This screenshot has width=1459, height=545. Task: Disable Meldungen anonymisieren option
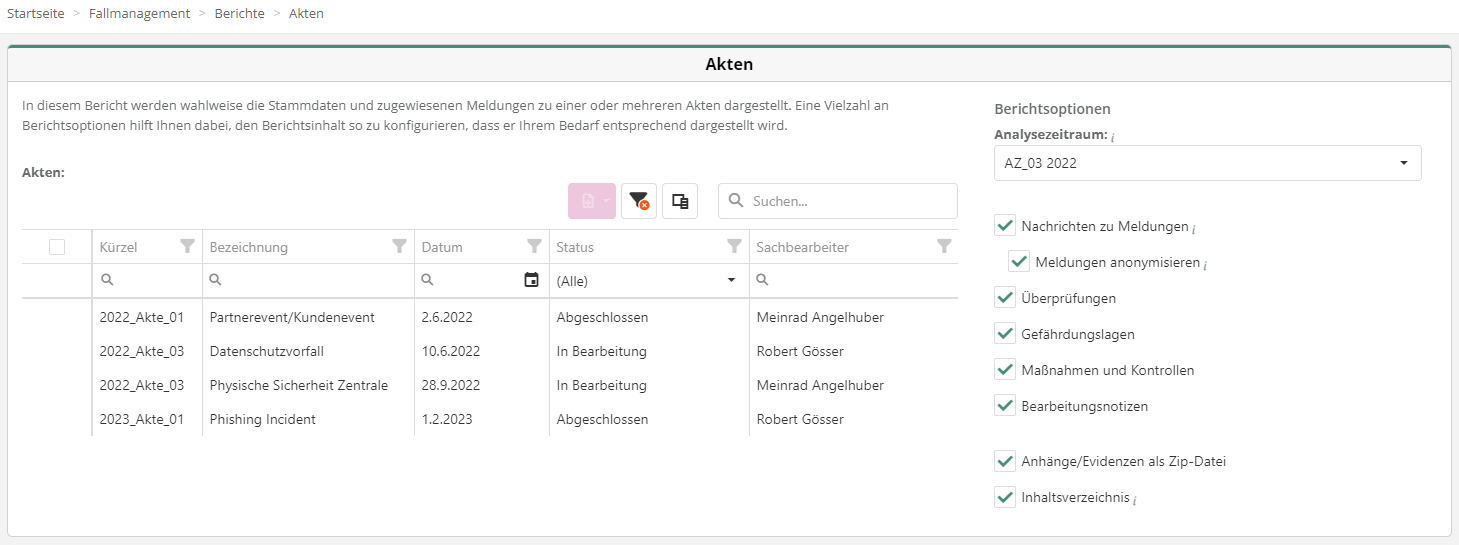(x=1019, y=262)
